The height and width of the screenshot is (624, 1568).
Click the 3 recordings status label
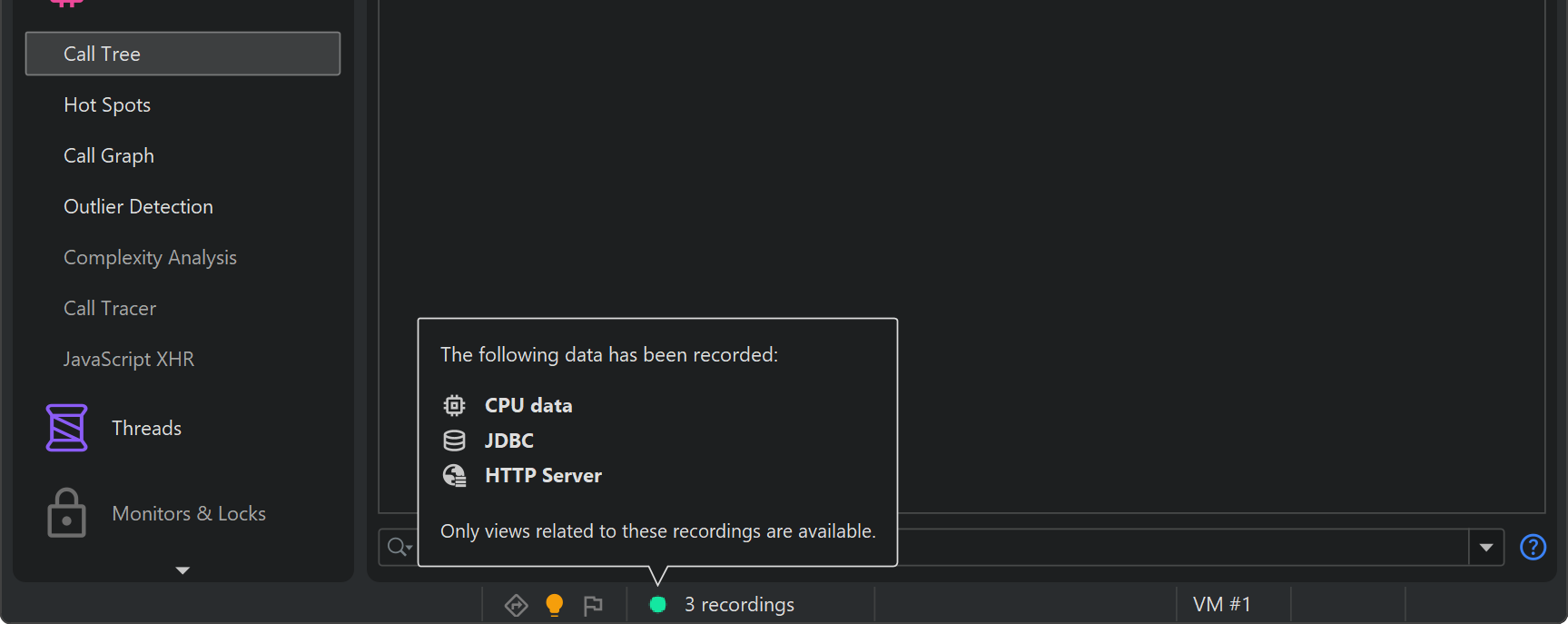[738, 605]
